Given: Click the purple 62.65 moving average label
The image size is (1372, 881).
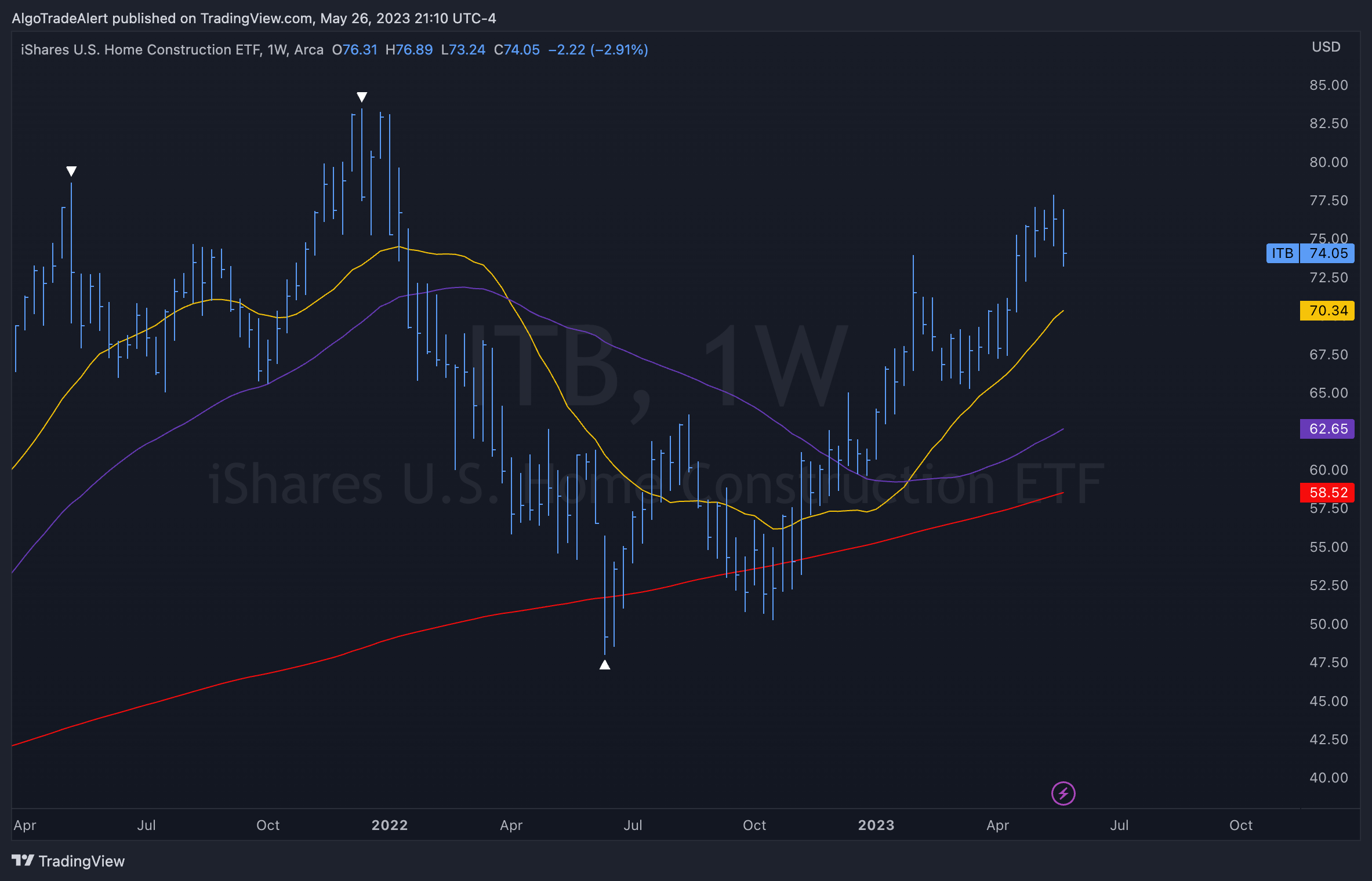Looking at the screenshot, I should pyautogui.click(x=1327, y=429).
